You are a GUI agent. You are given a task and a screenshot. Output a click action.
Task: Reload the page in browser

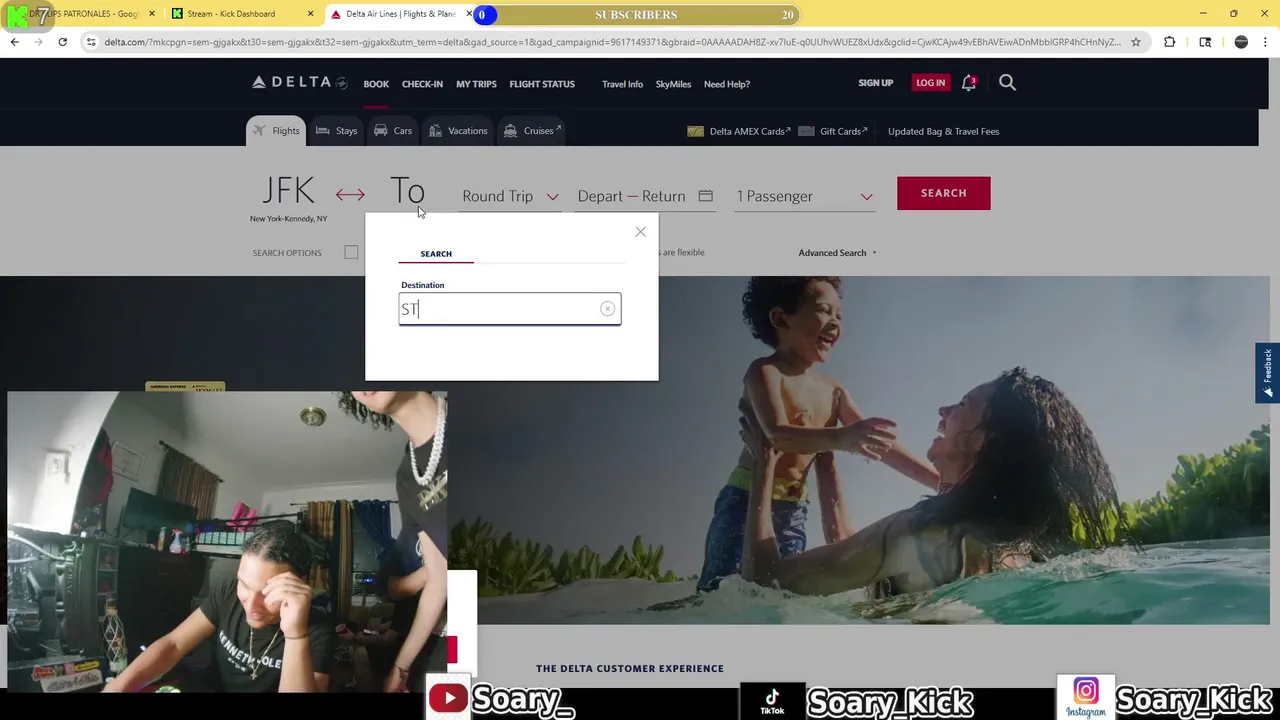point(62,42)
